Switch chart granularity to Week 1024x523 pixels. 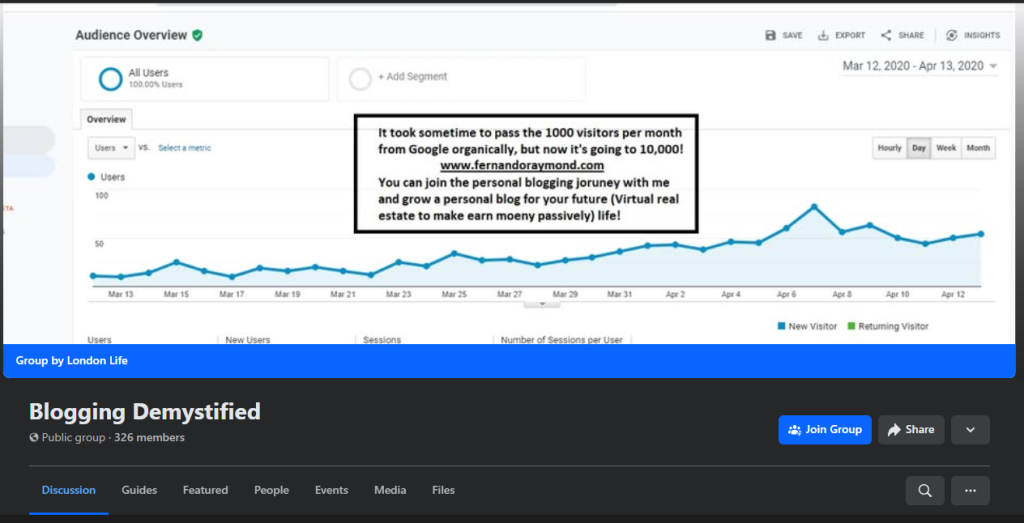pos(946,148)
